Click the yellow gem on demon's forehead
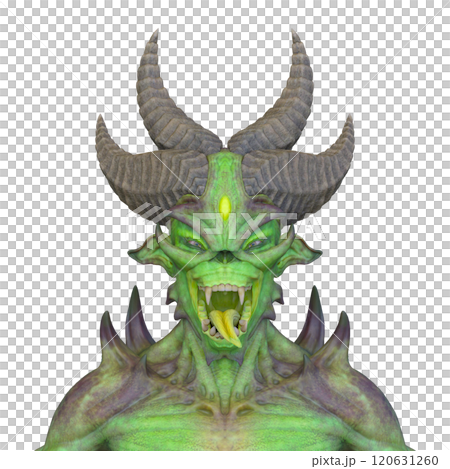This screenshot has height=469, width=450. click(225, 206)
